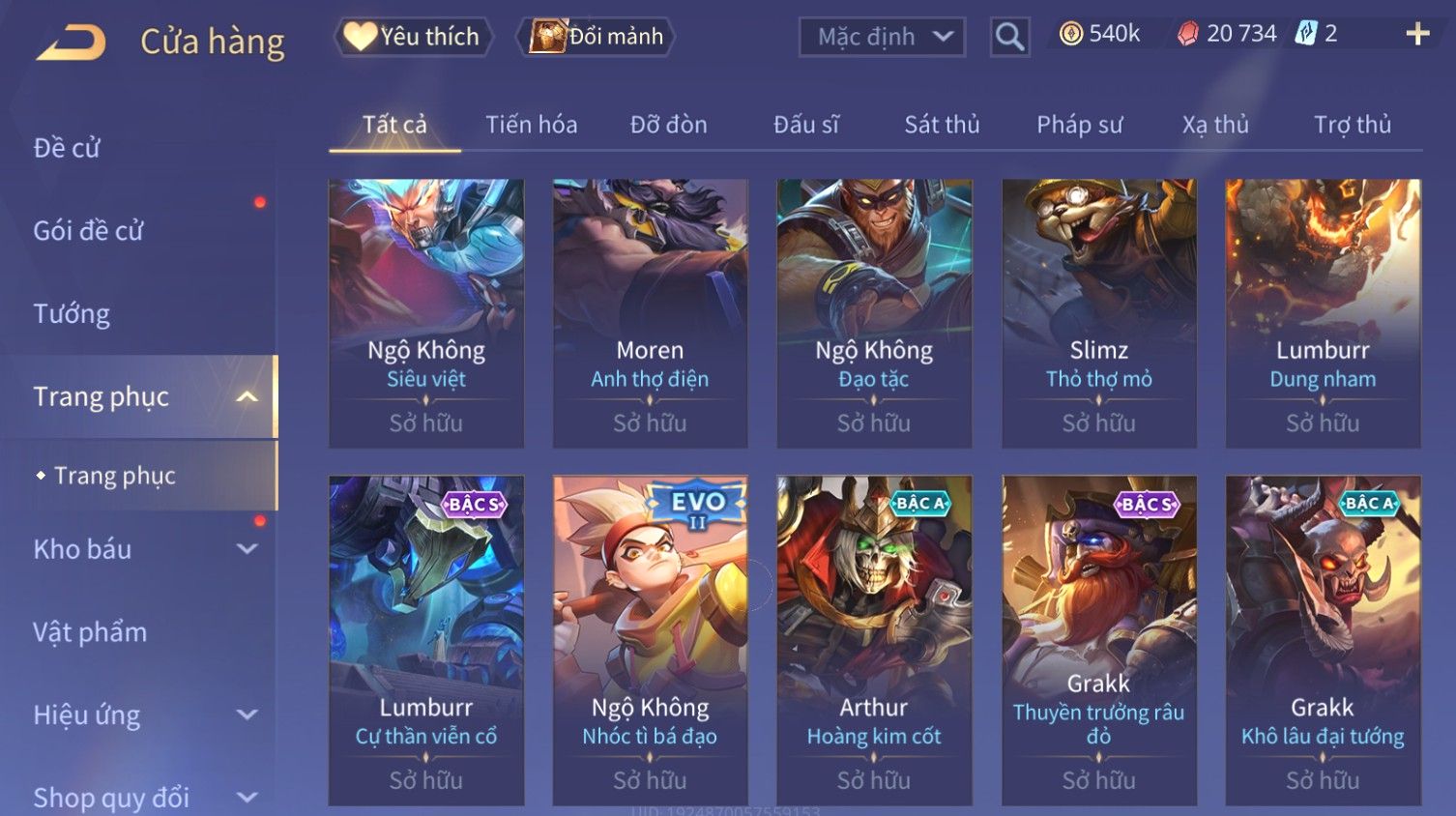1456x816 pixels.
Task: Expand the Kho báu sidebar section
Action: pos(248,548)
